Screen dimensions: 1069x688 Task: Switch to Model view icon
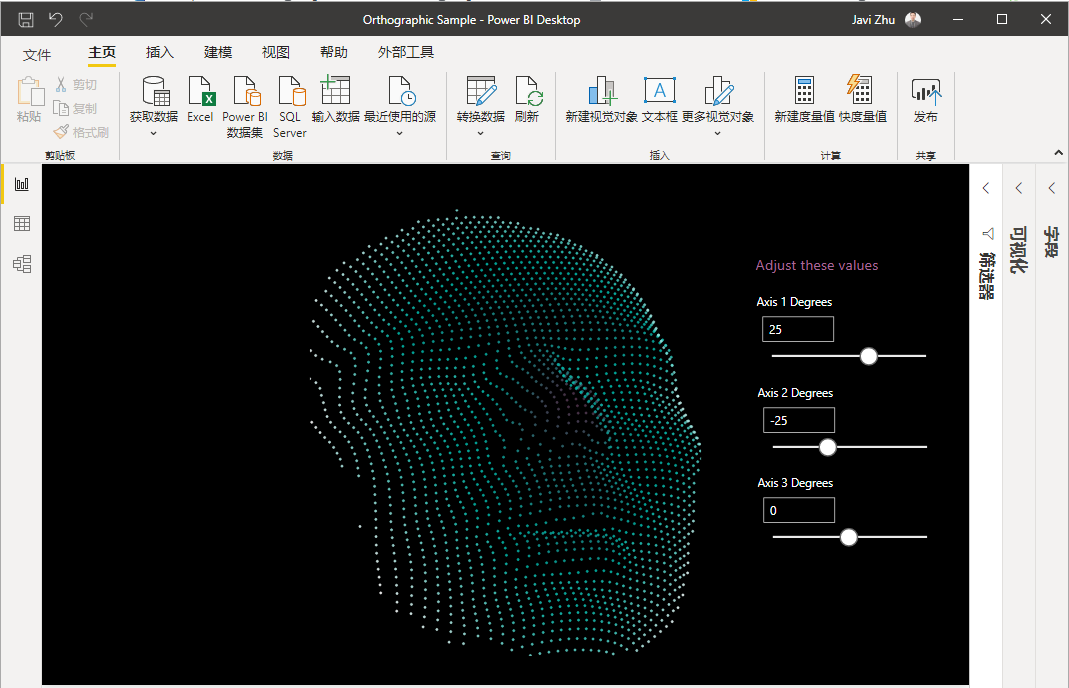22,264
